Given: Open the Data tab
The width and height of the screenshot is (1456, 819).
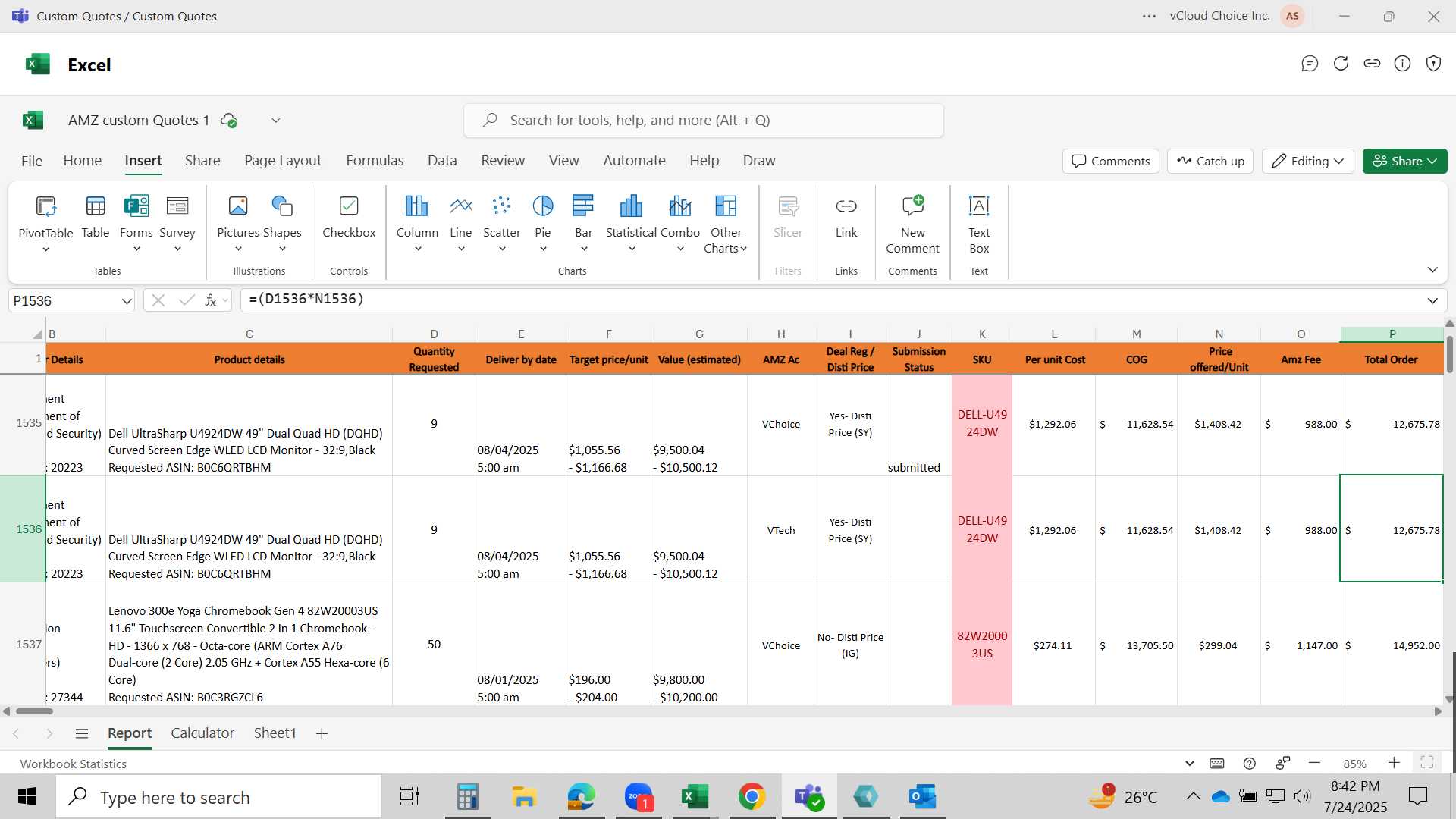Looking at the screenshot, I should (x=442, y=161).
